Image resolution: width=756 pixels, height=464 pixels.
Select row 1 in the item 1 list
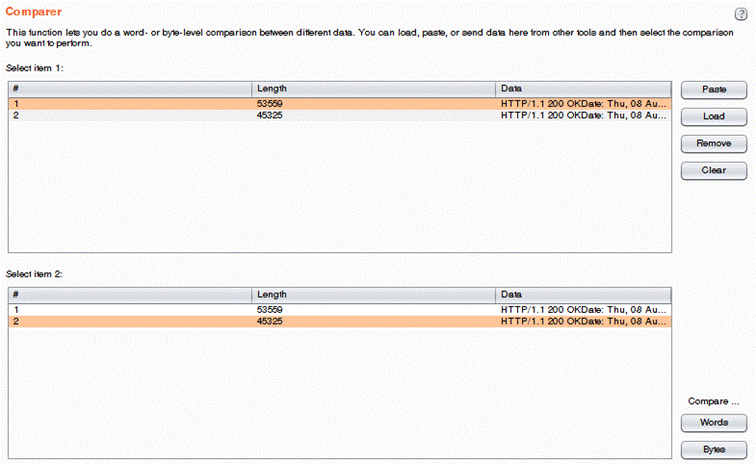(x=130, y=103)
